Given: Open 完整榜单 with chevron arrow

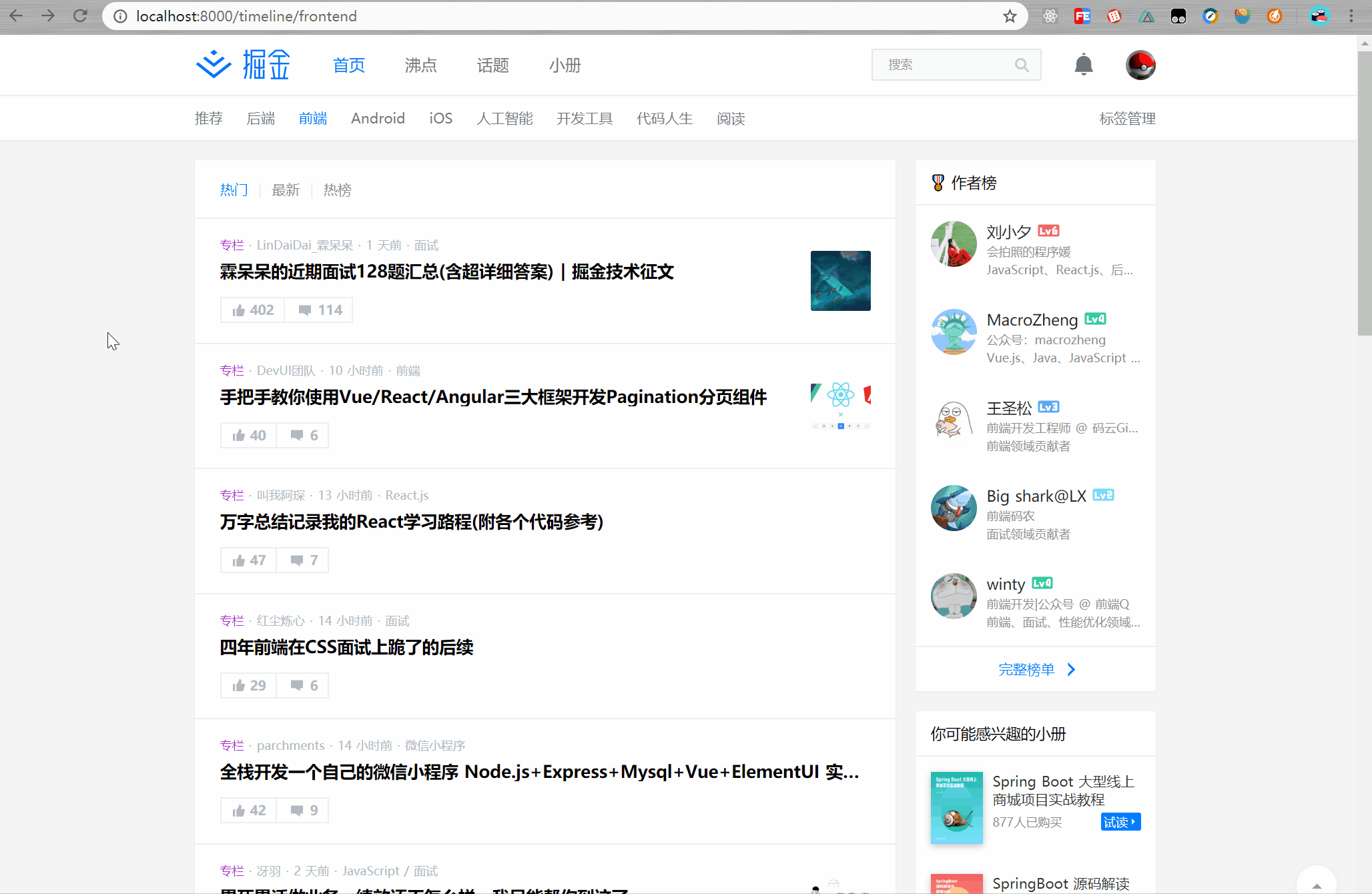Looking at the screenshot, I should [1036, 669].
